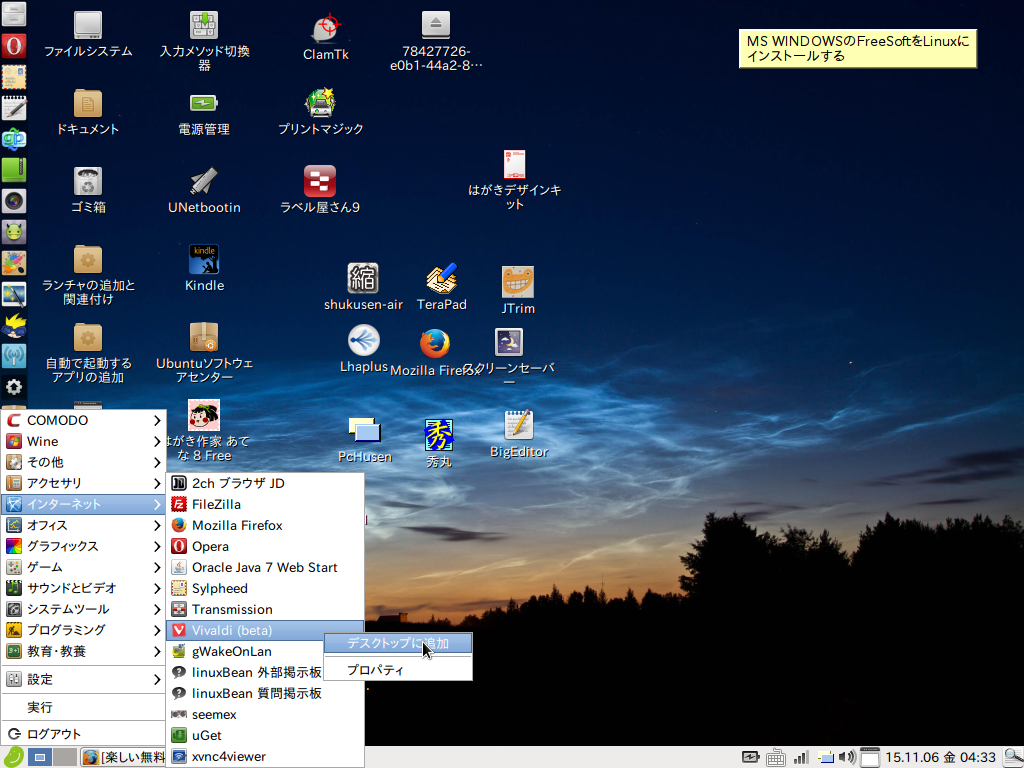Viewport: 1024px width, 768px height.
Task: Expand the COMODO submenu
Action: (x=84, y=421)
